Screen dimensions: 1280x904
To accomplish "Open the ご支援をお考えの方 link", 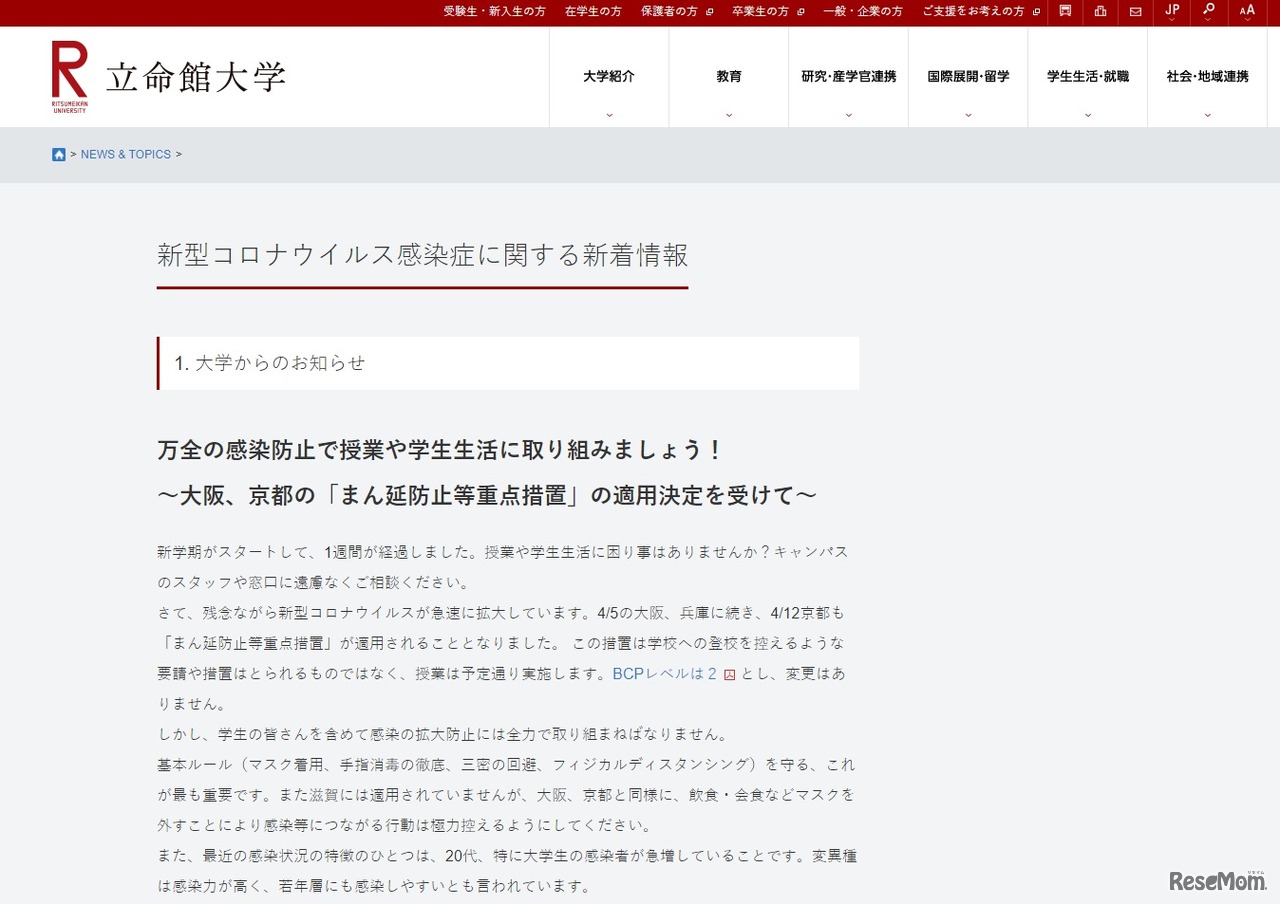I will tap(975, 12).
